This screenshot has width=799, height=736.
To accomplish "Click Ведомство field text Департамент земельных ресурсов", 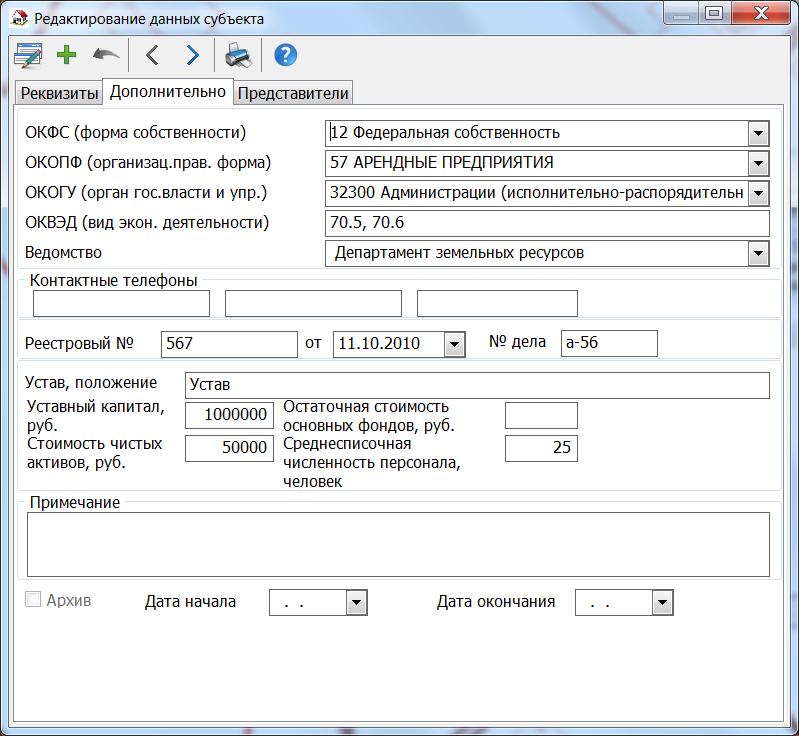I will click(459, 253).
